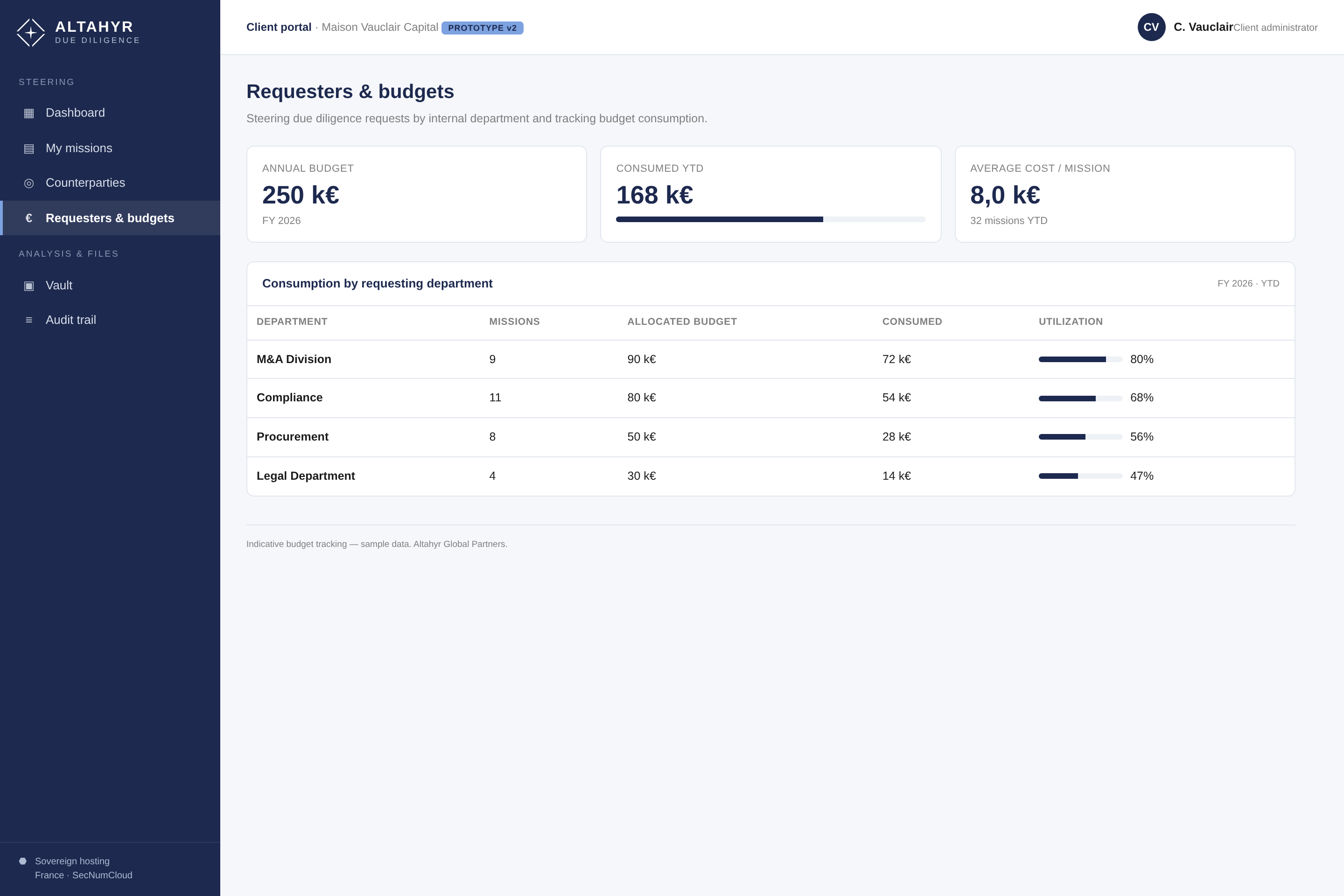Image resolution: width=1344 pixels, height=896 pixels.
Task: Click the 90 k€ allocated budget cell
Action: (x=642, y=359)
